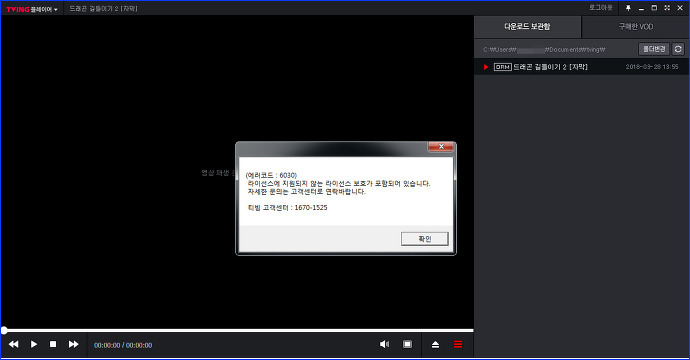This screenshot has height=360, width=690.
Task: Mute audio with the speaker icon
Action: pos(384,344)
